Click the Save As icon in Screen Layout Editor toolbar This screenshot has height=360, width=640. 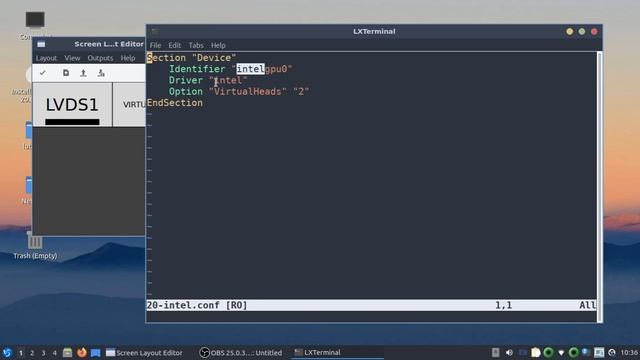pos(101,73)
